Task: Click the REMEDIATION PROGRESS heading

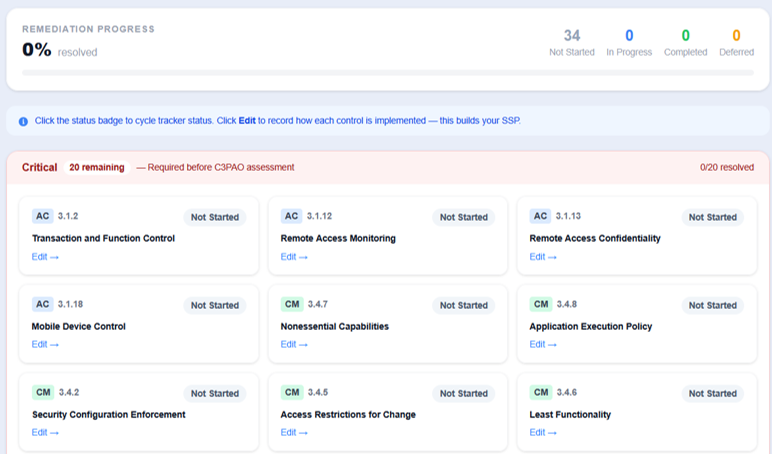Action: (x=88, y=30)
